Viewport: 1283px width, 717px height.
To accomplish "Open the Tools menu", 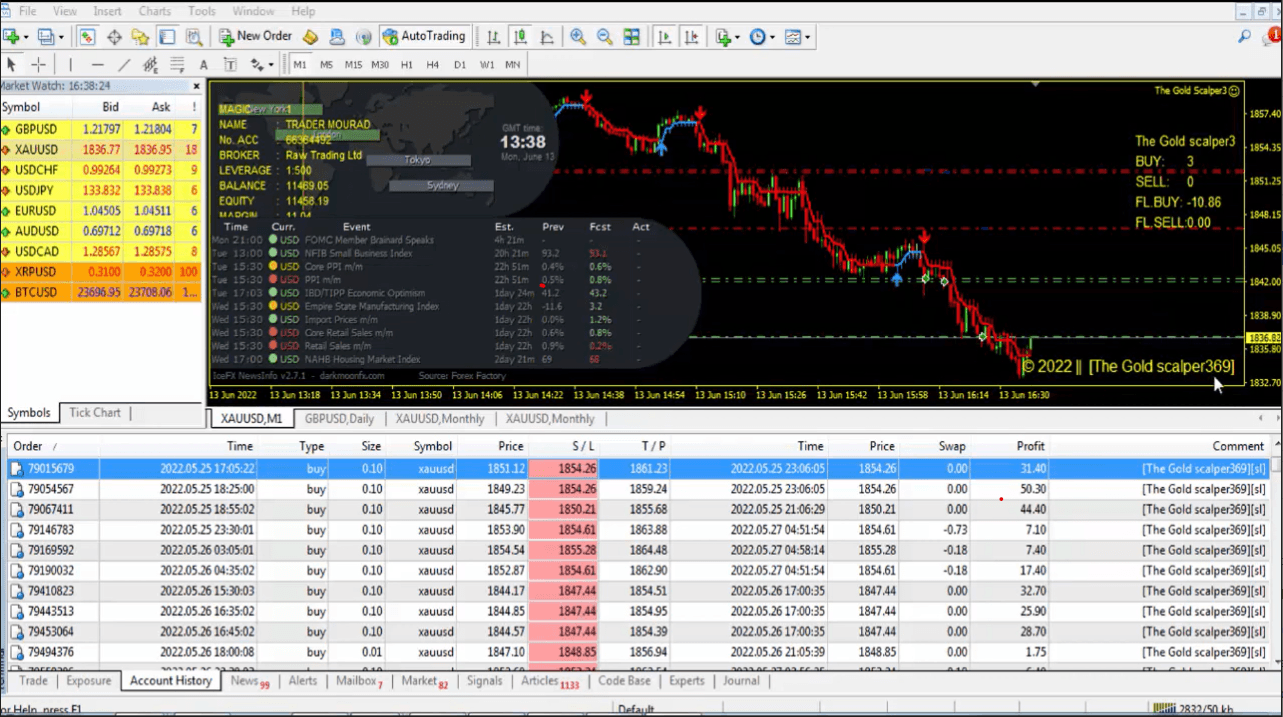I will 202,11.
